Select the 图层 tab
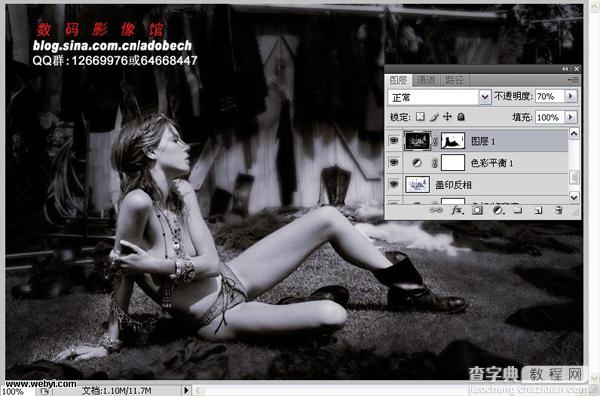The width and height of the screenshot is (600, 396). pyautogui.click(x=398, y=80)
